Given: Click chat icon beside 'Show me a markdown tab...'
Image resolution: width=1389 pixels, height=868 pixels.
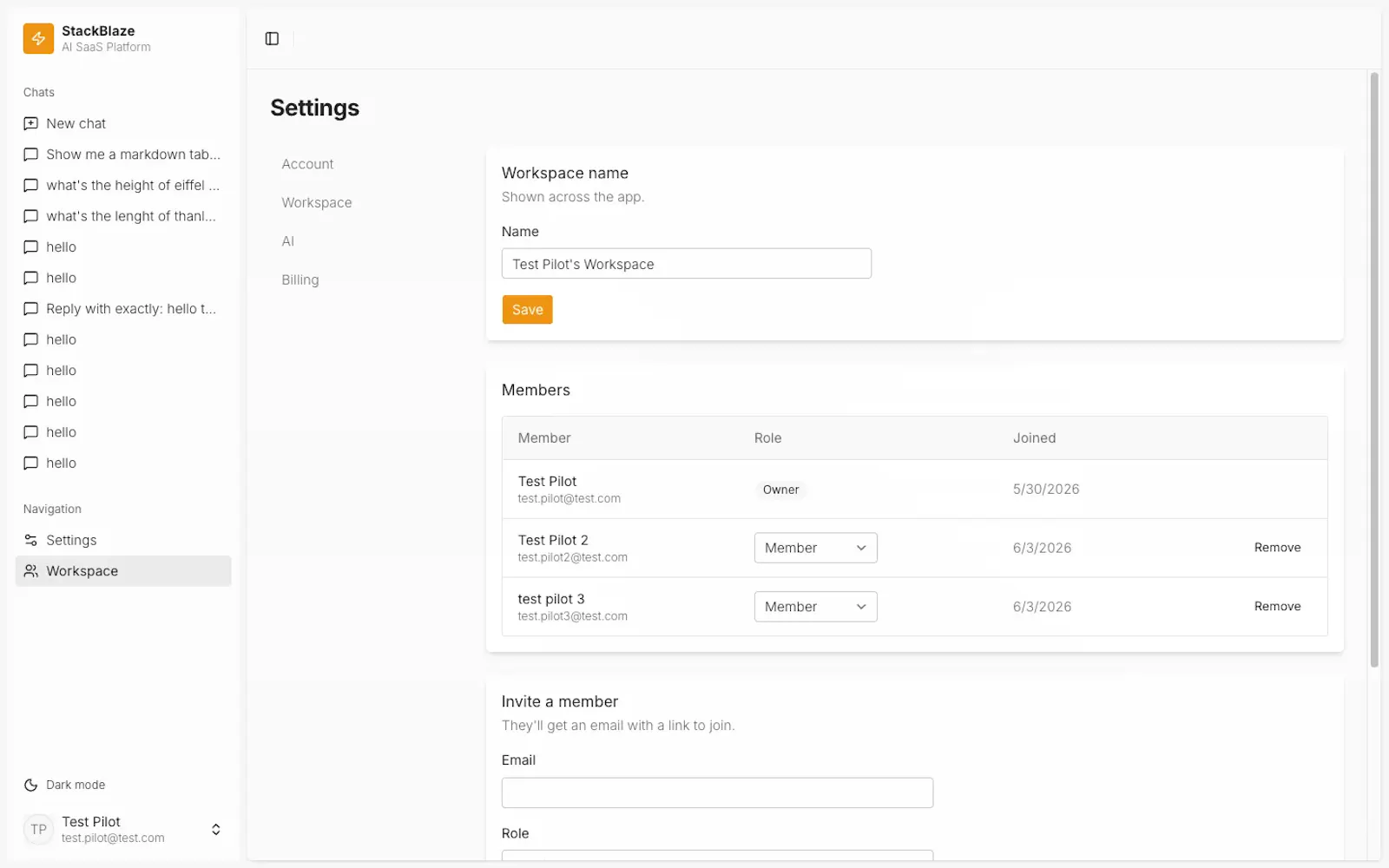Looking at the screenshot, I should point(30,155).
